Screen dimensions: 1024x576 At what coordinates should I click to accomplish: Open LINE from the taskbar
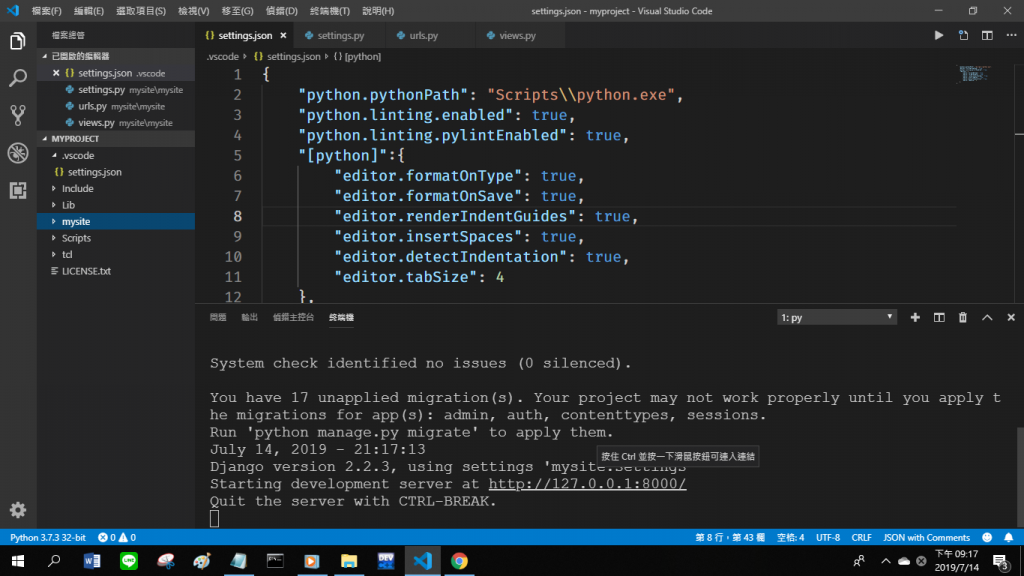pyautogui.click(x=129, y=561)
